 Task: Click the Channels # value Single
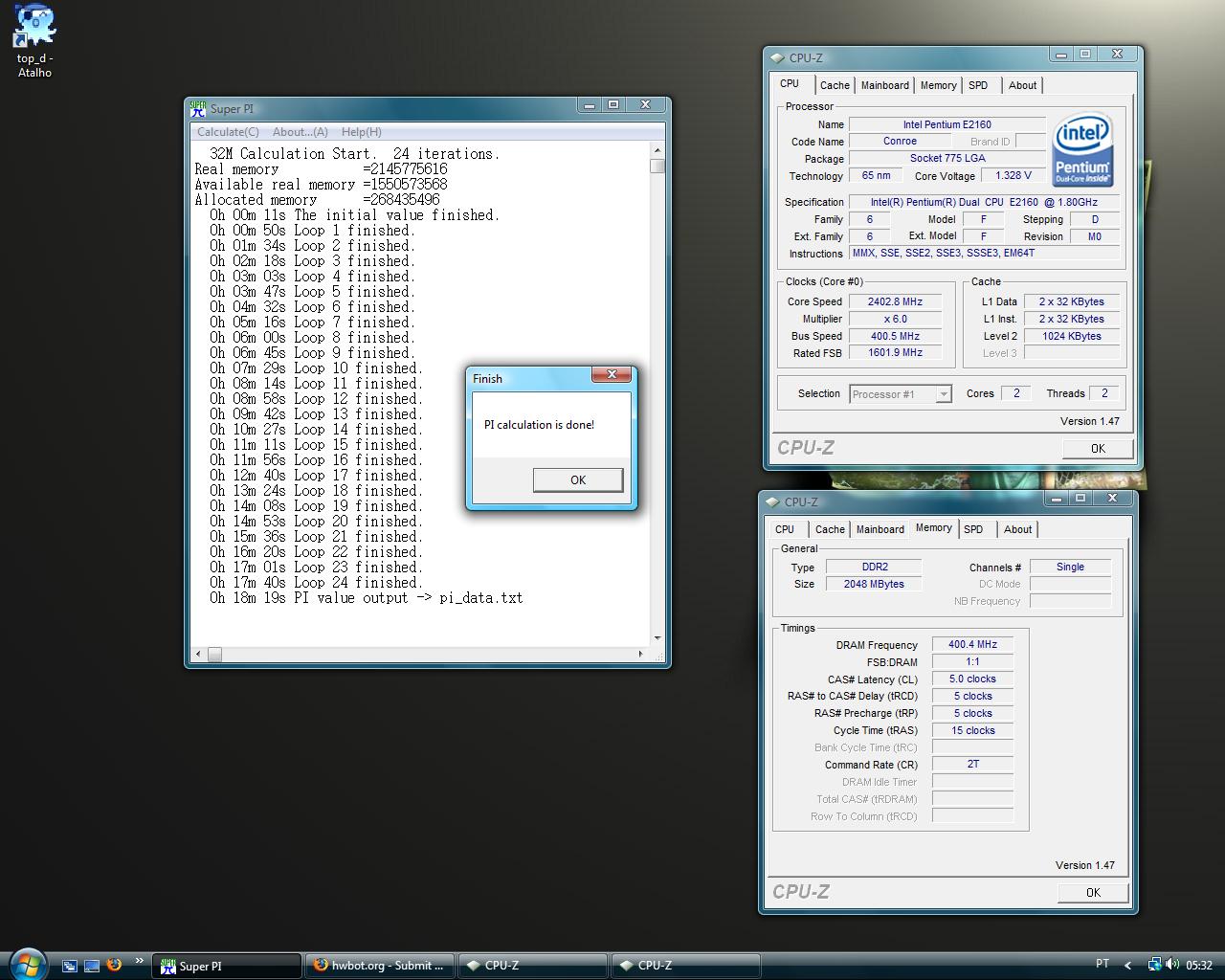tap(1070, 567)
